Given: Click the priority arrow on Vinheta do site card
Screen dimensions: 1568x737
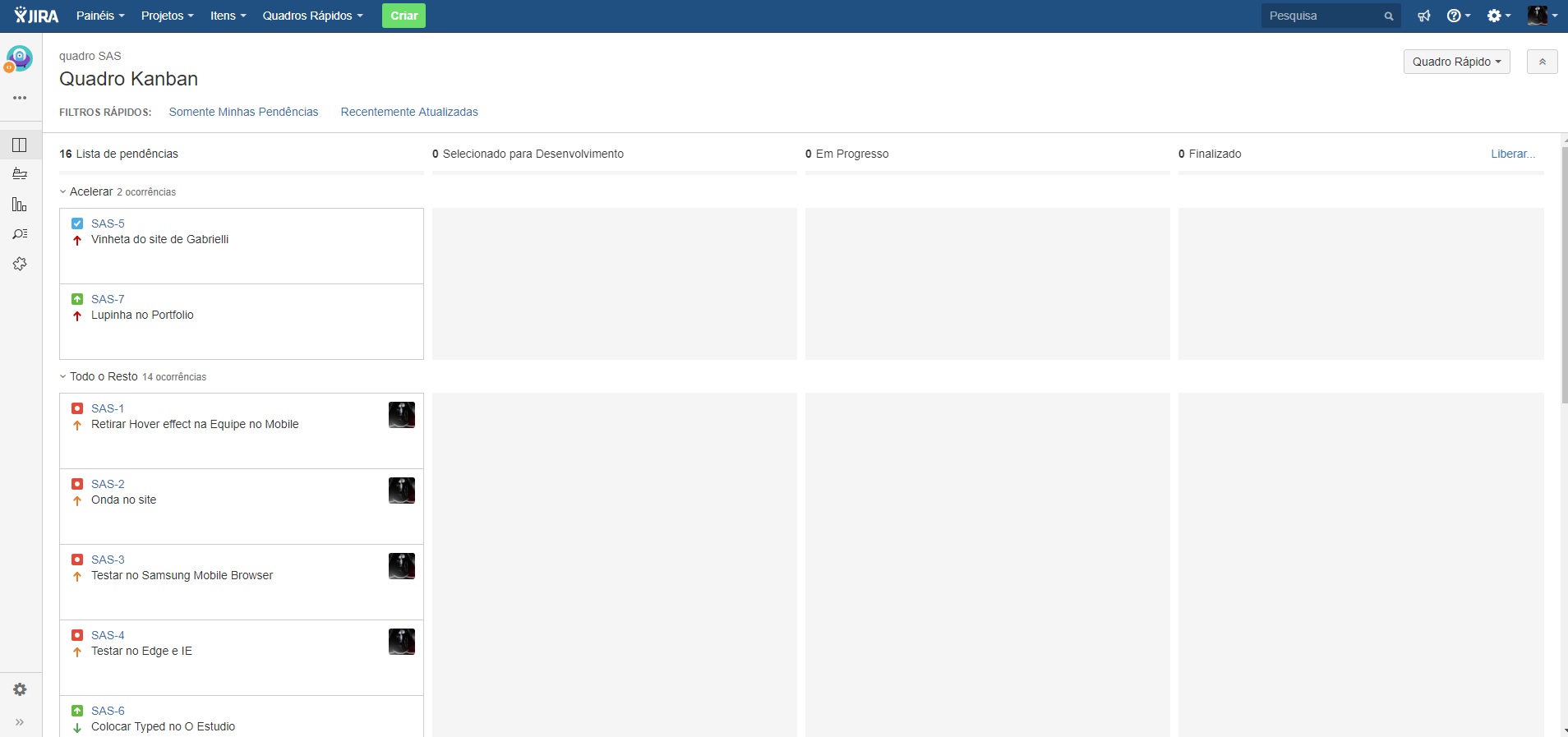Looking at the screenshot, I should (77, 240).
